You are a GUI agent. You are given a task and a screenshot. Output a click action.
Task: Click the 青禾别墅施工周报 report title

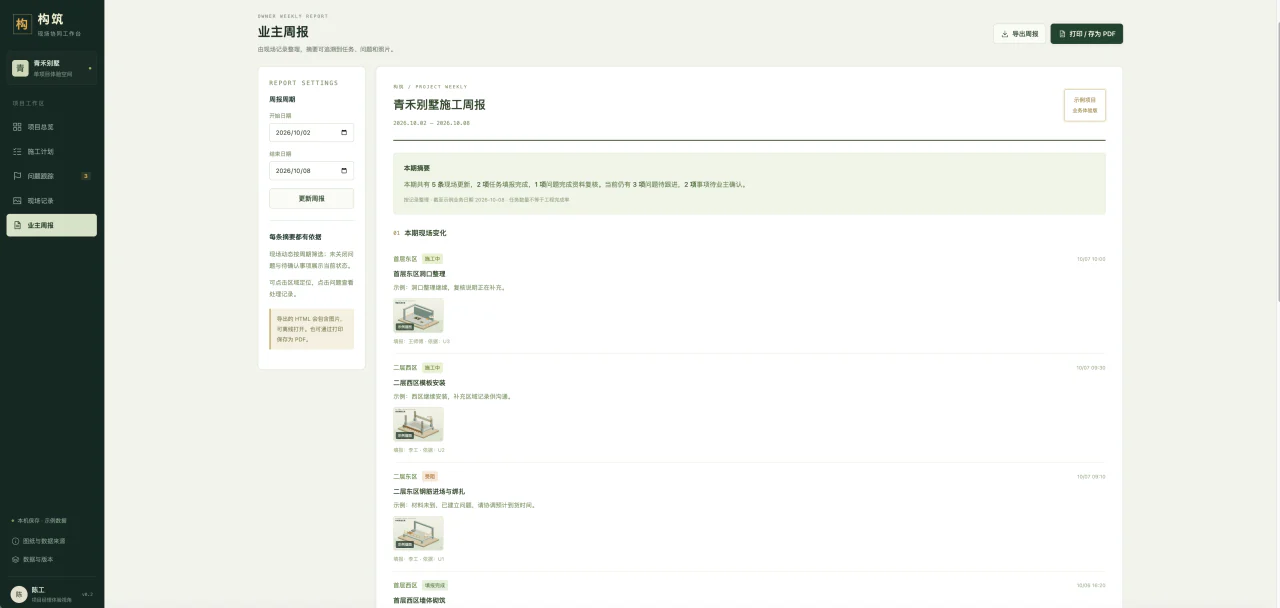click(x=439, y=104)
